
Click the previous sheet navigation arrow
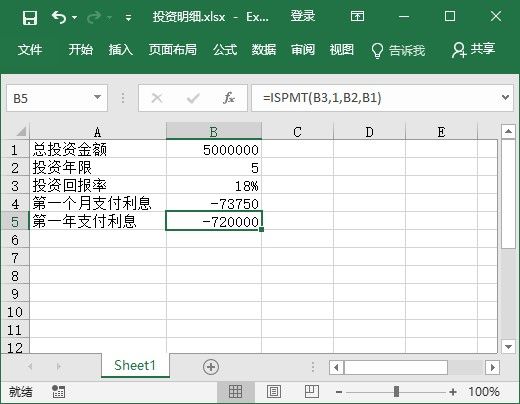30,367
